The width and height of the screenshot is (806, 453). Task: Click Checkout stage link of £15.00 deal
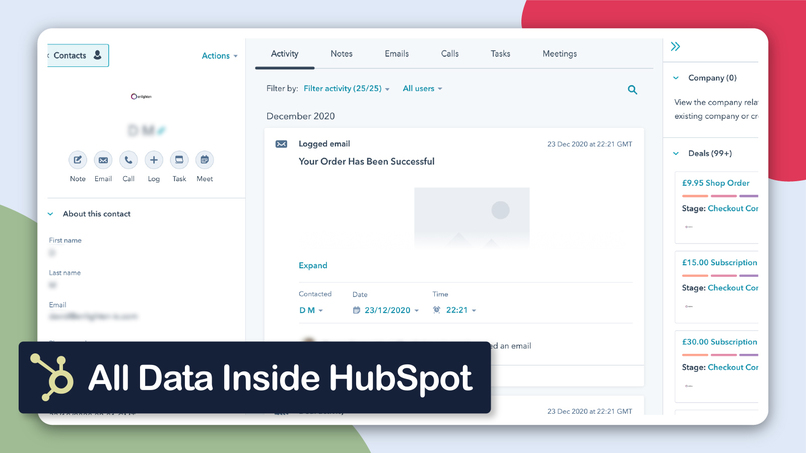tap(733, 288)
